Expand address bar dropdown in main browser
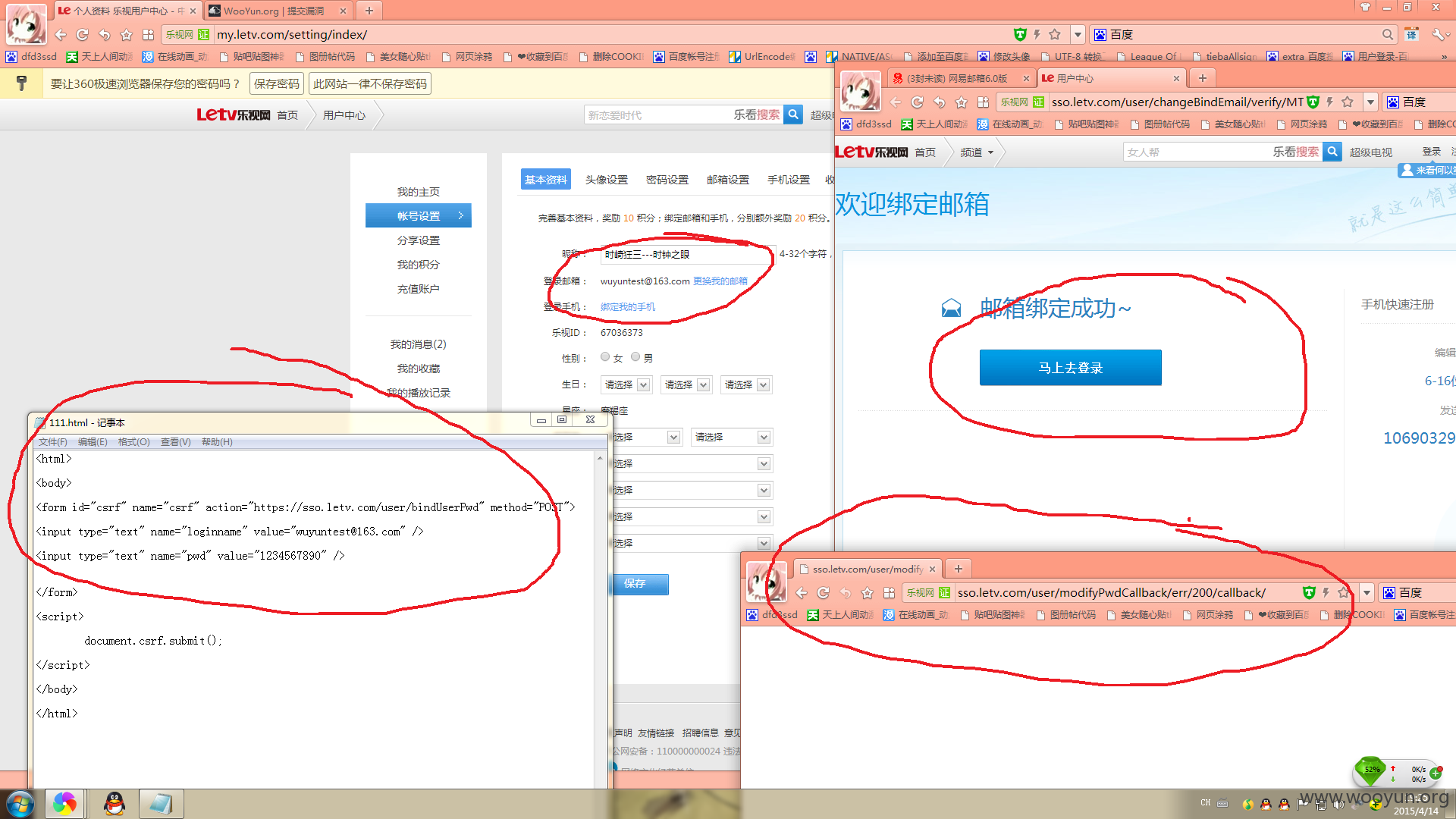Screen dimensions: 1456x819 [1078, 35]
